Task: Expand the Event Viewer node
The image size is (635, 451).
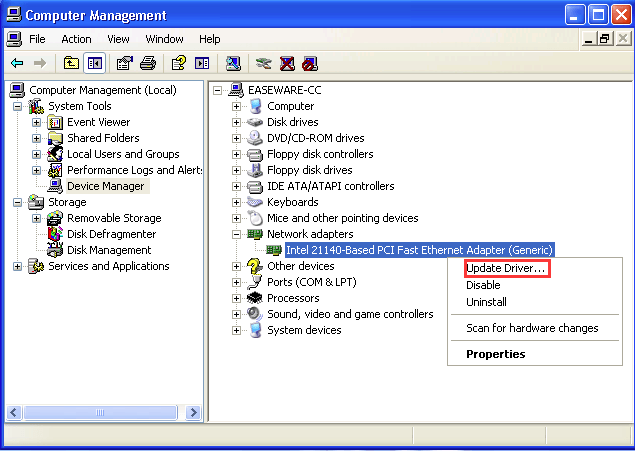Action: pyautogui.click(x=36, y=122)
